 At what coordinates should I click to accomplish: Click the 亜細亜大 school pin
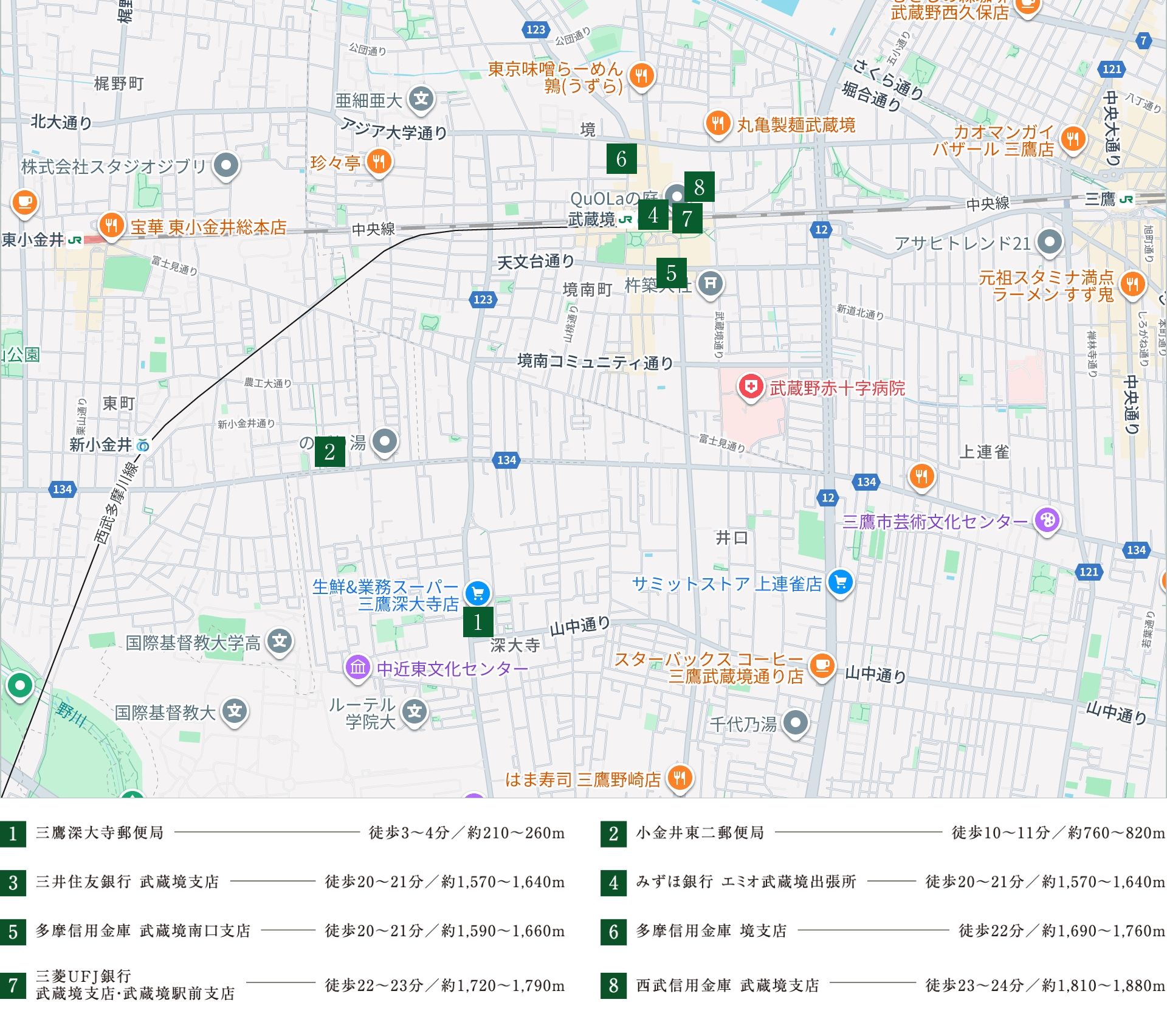click(x=421, y=98)
